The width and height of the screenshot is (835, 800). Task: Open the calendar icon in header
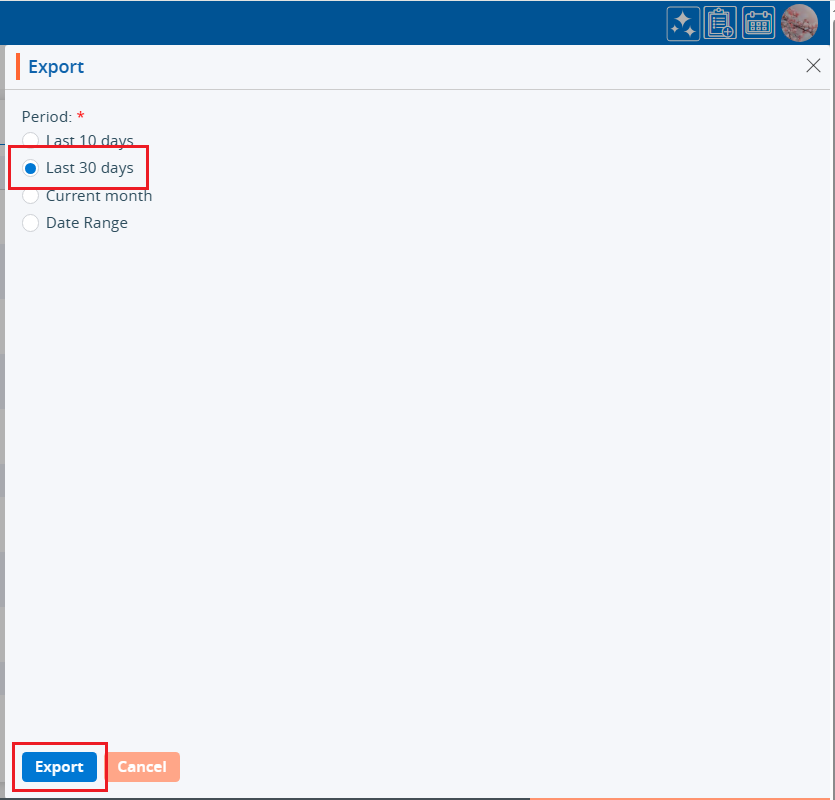758,24
